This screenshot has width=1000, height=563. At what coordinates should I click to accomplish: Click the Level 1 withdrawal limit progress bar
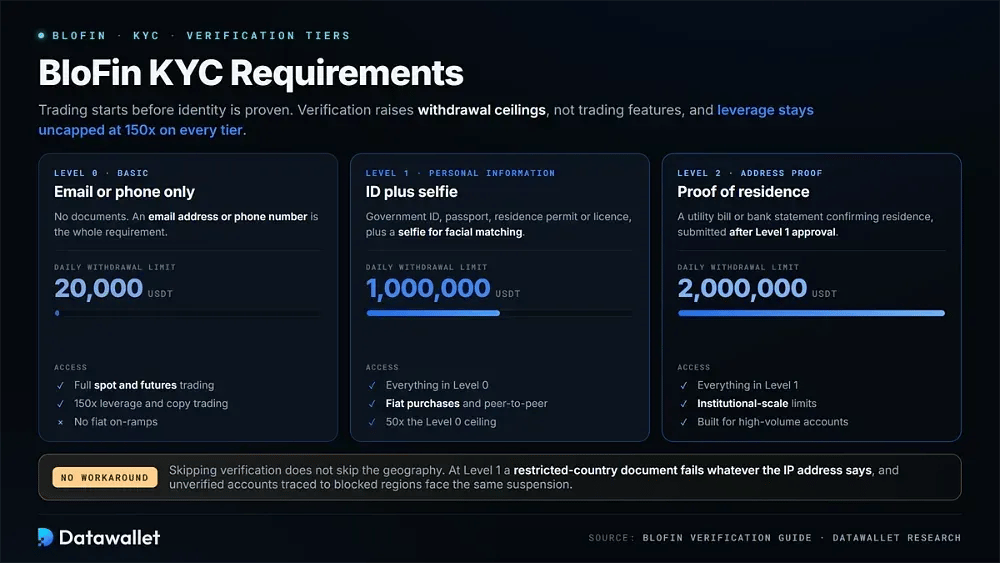tap(499, 313)
